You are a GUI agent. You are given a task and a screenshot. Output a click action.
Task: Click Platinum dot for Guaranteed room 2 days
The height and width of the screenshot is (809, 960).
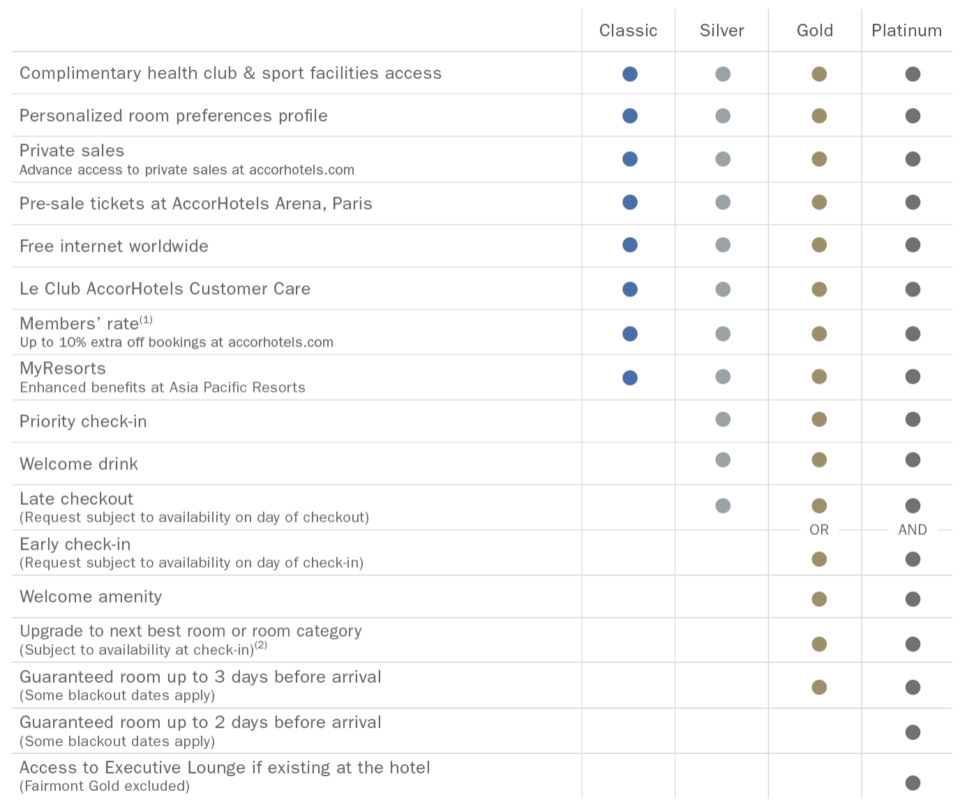click(x=913, y=732)
